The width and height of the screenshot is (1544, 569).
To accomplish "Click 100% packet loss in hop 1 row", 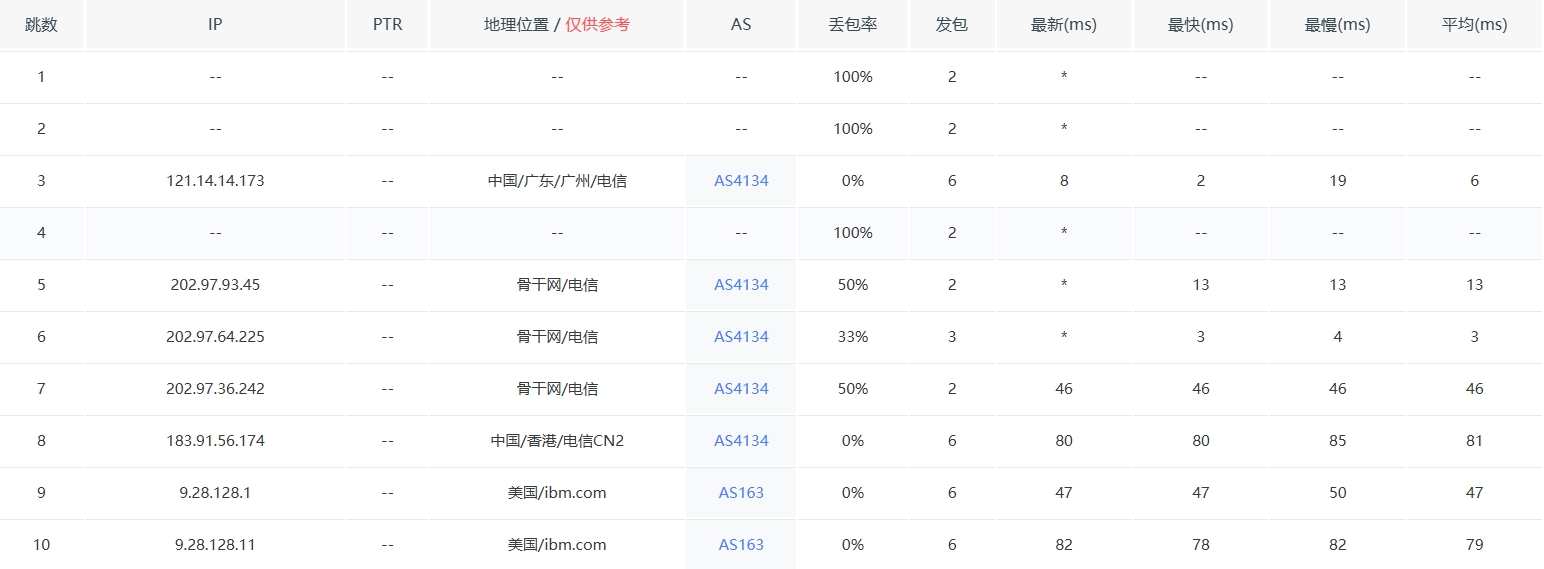I will (853, 77).
